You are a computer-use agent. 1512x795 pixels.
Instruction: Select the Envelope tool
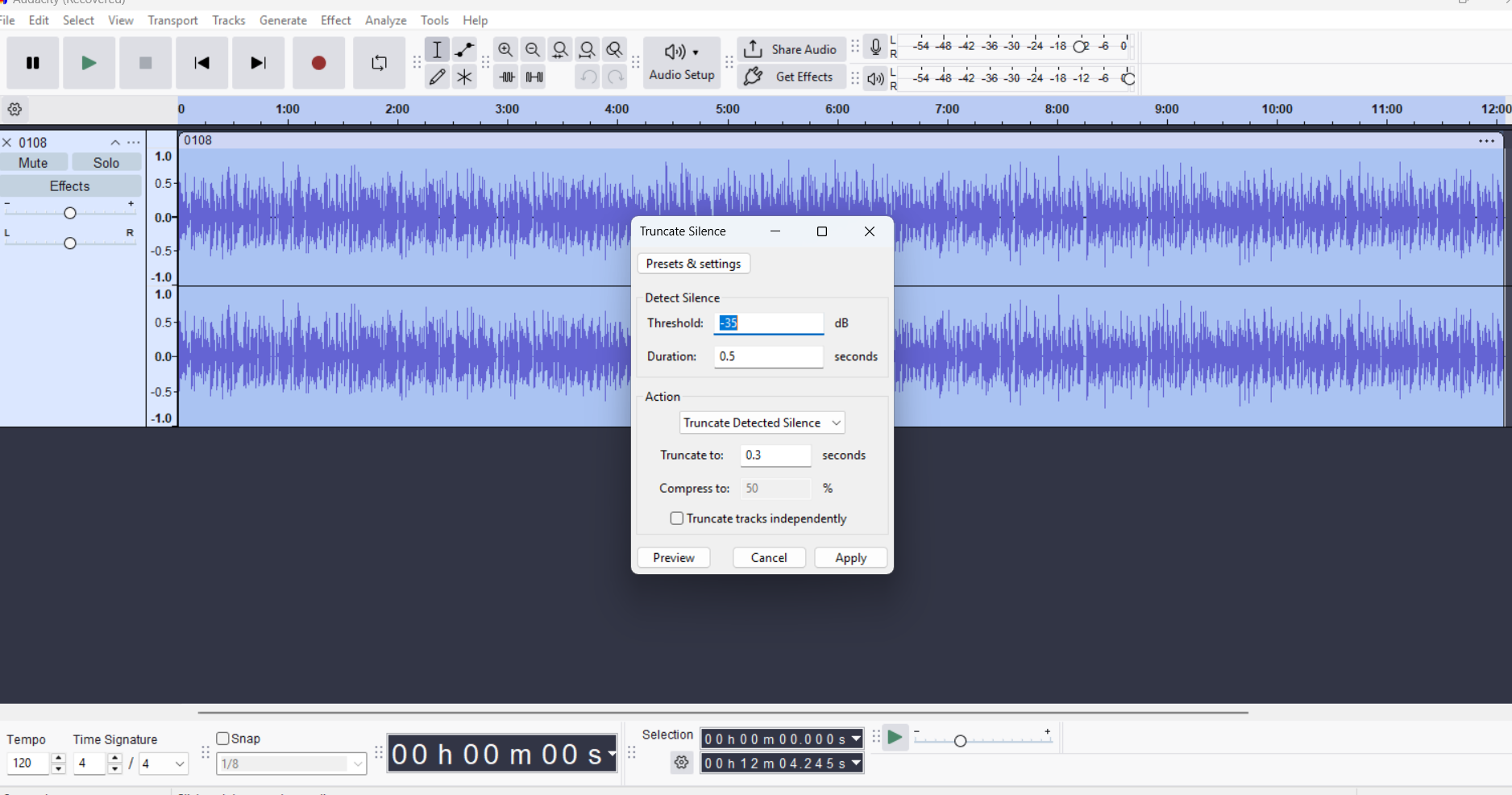coord(464,50)
